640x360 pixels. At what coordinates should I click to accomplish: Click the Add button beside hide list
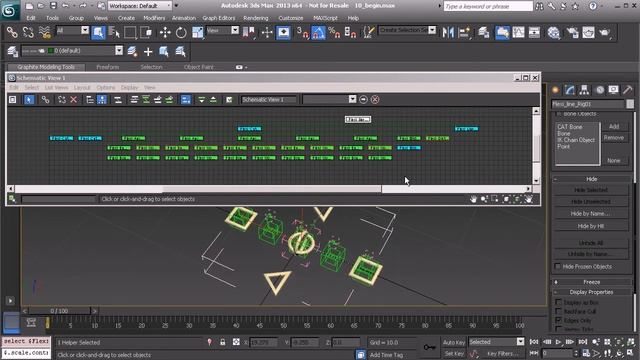click(x=614, y=127)
